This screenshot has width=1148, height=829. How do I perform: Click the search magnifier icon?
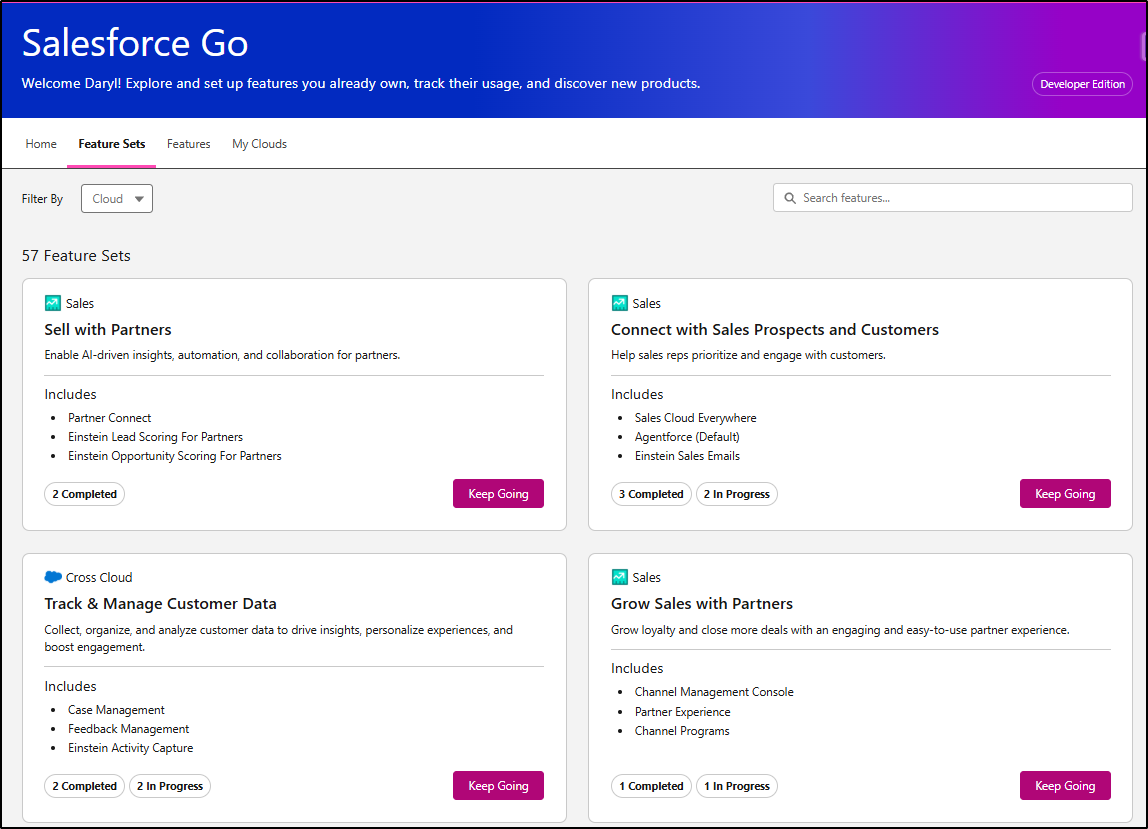pyautogui.click(x=790, y=198)
